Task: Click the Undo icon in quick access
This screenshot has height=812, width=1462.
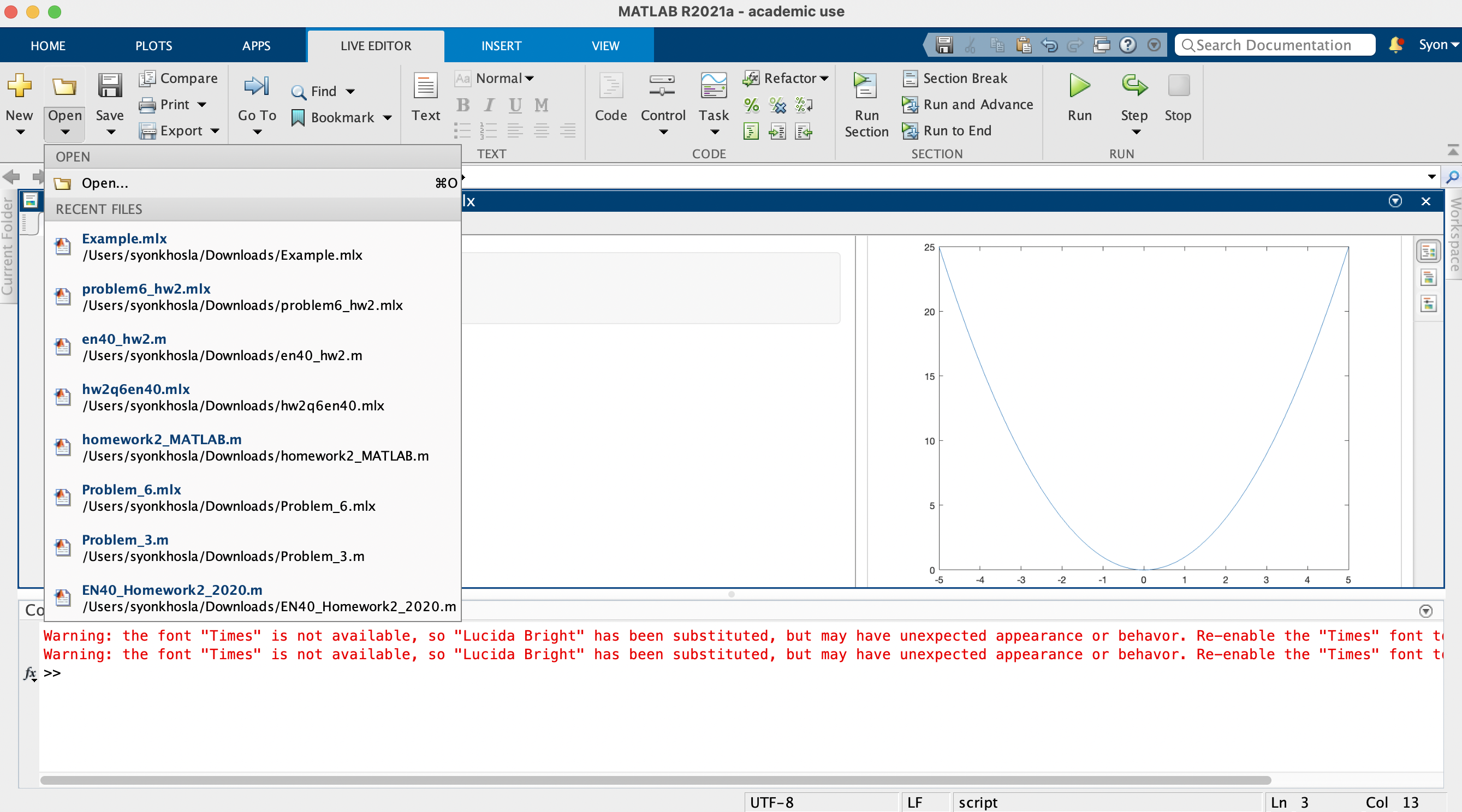Action: (x=1049, y=45)
